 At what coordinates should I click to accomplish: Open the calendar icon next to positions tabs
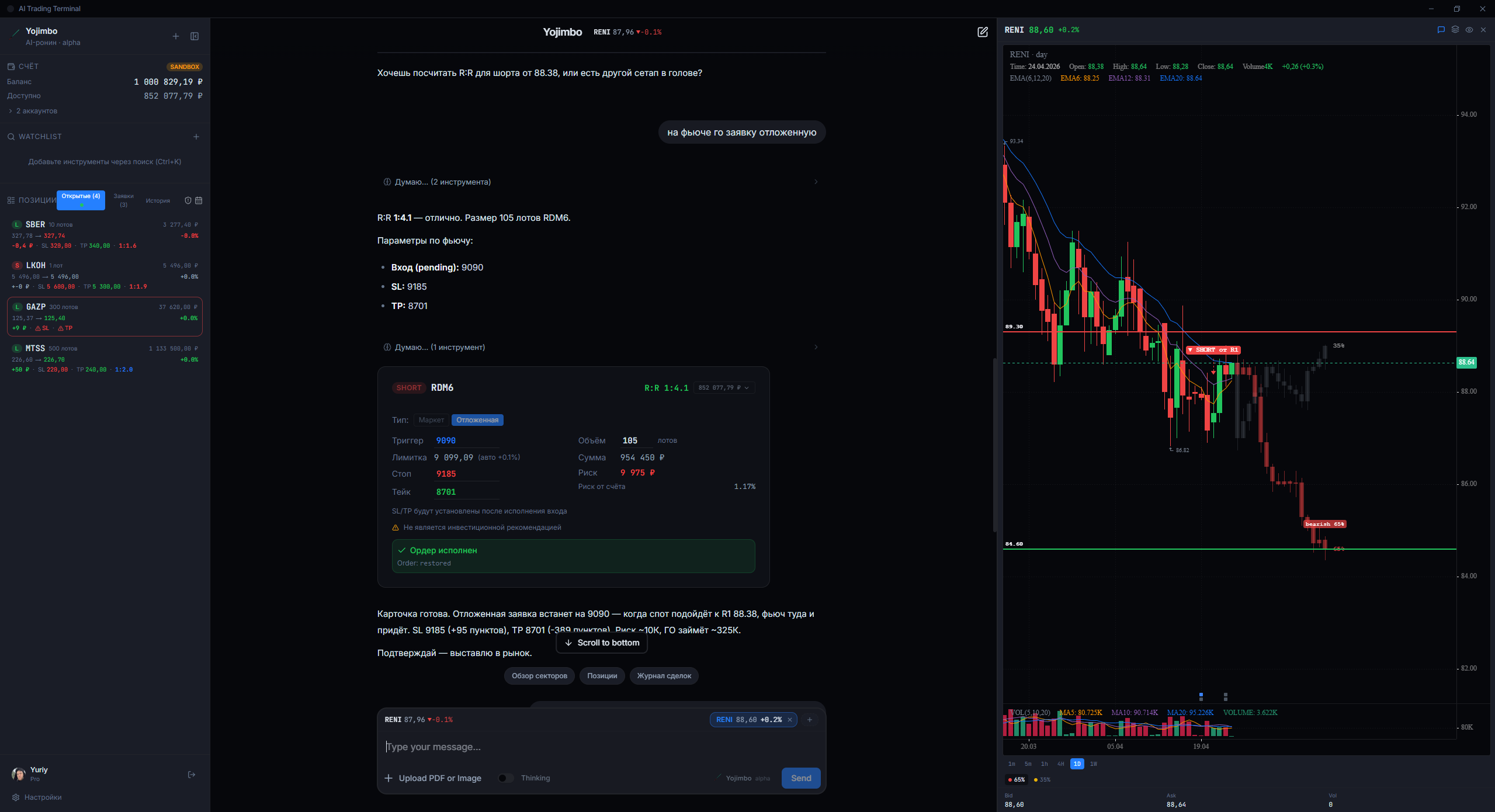pos(199,200)
